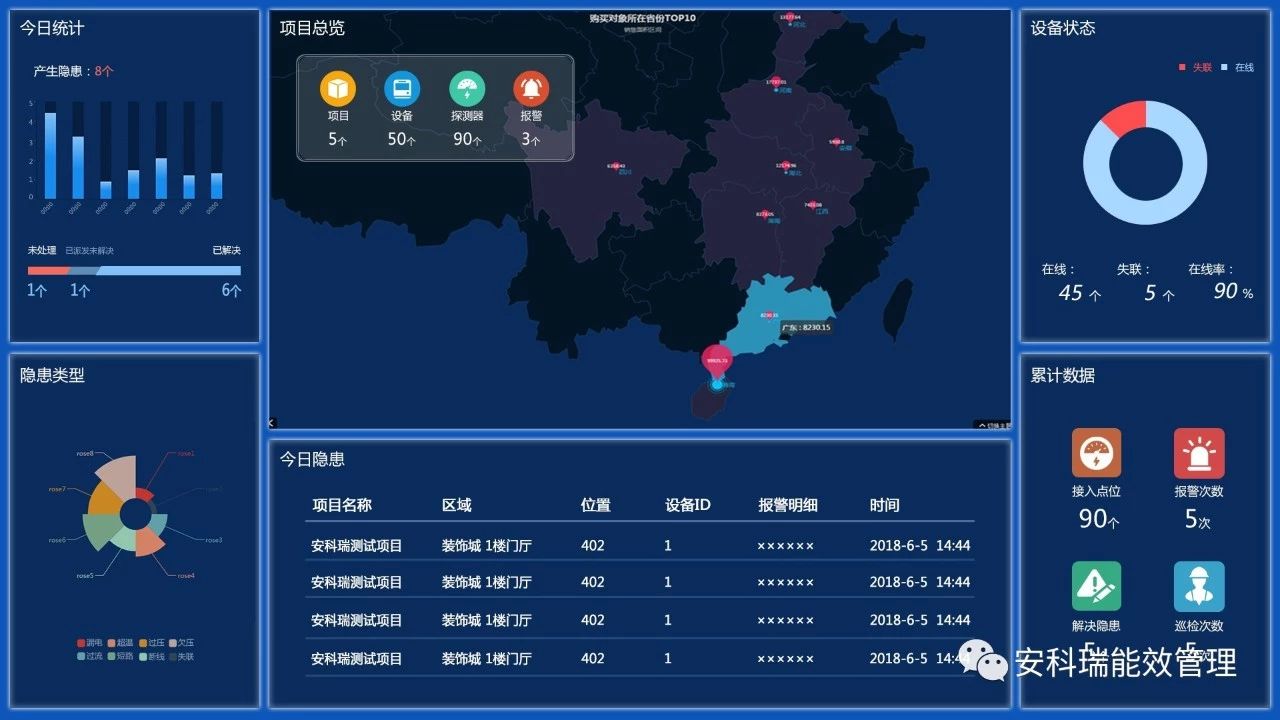Toggle the 过压 legend item
Viewport: 1280px width, 720px height.
[152, 642]
